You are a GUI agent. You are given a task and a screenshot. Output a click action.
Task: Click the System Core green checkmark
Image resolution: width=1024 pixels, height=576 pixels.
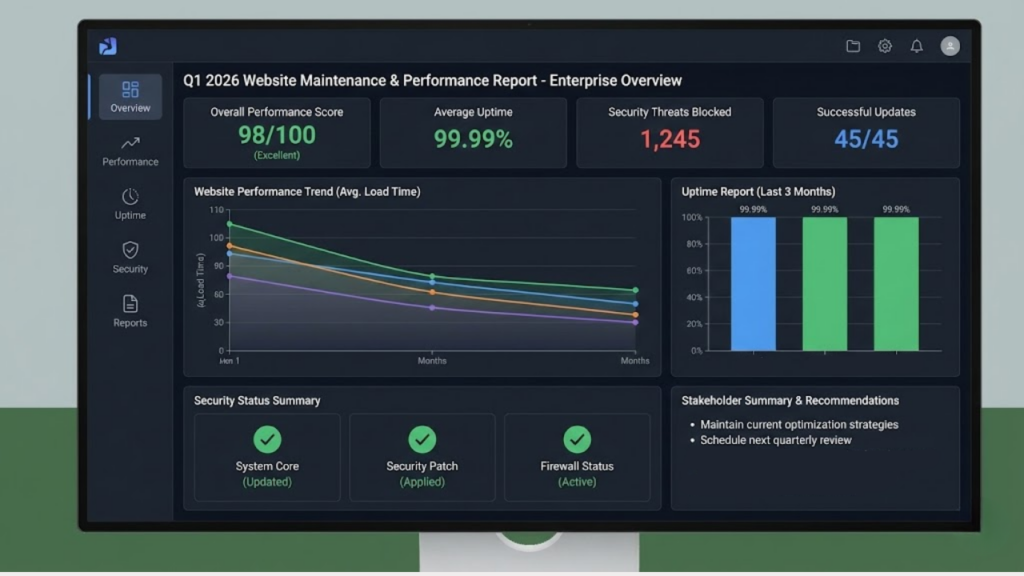click(267, 439)
